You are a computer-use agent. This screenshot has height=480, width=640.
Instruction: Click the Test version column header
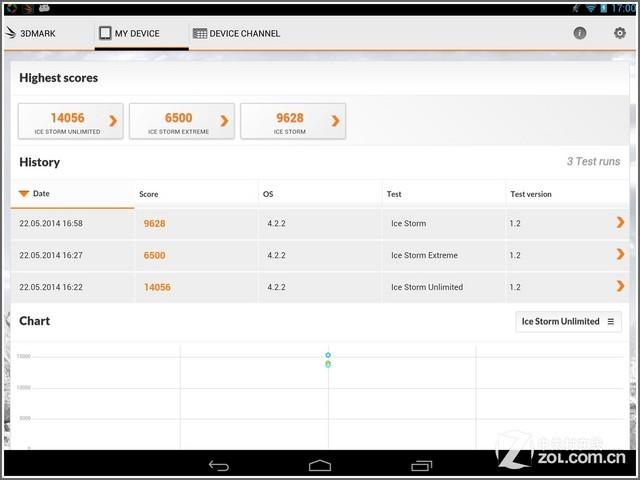(531, 194)
